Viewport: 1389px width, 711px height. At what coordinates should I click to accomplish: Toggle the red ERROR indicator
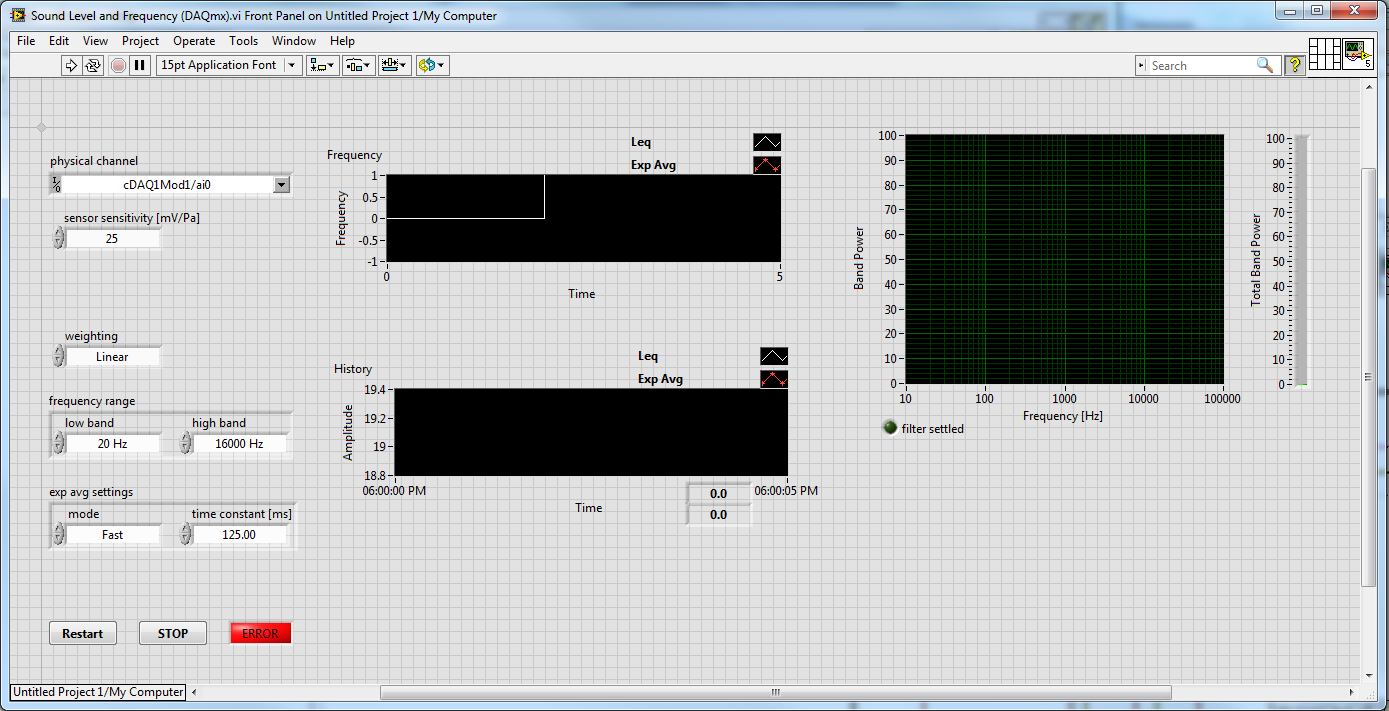[261, 633]
